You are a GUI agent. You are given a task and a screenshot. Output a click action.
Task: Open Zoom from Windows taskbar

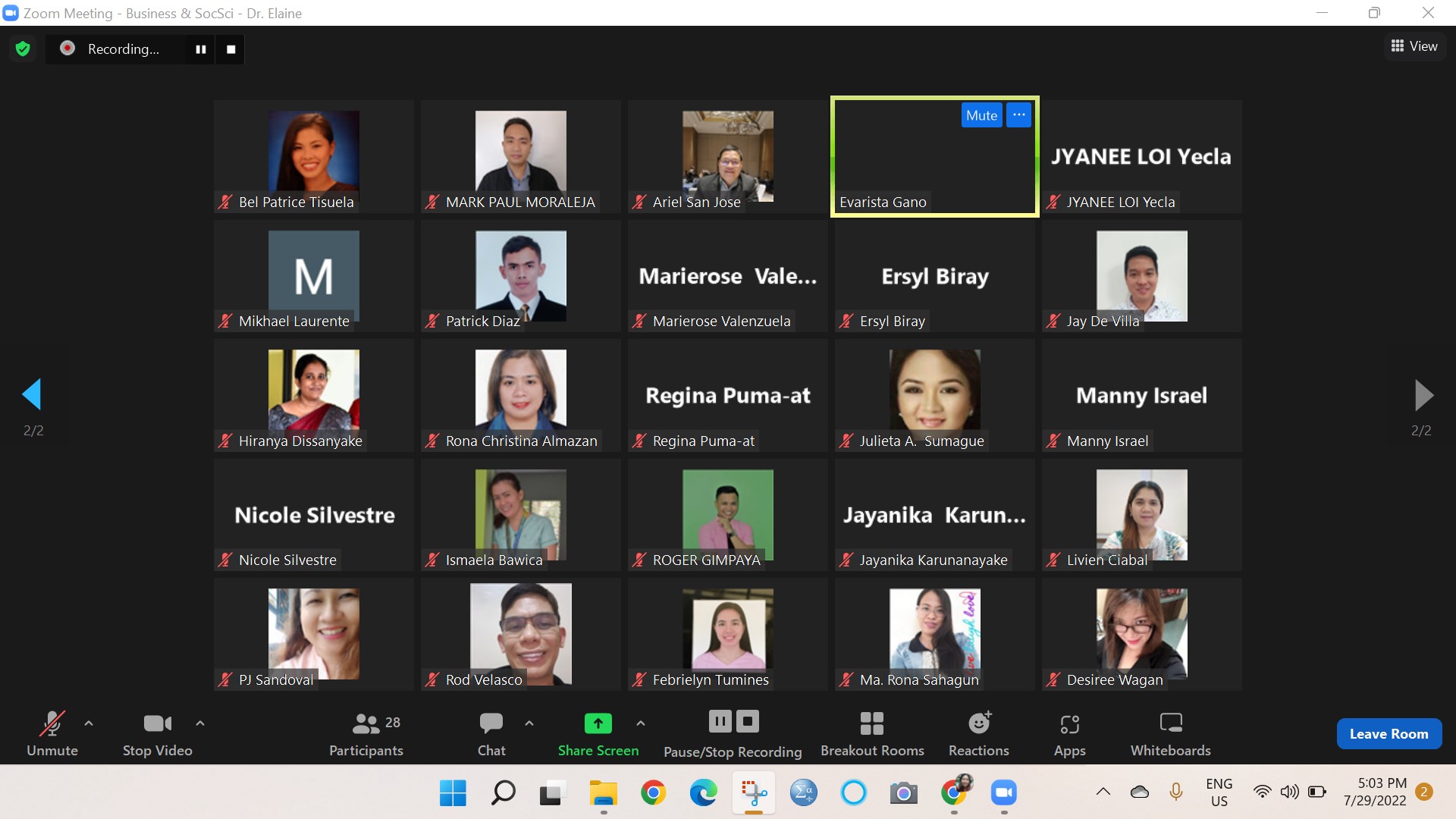pyautogui.click(x=1003, y=793)
